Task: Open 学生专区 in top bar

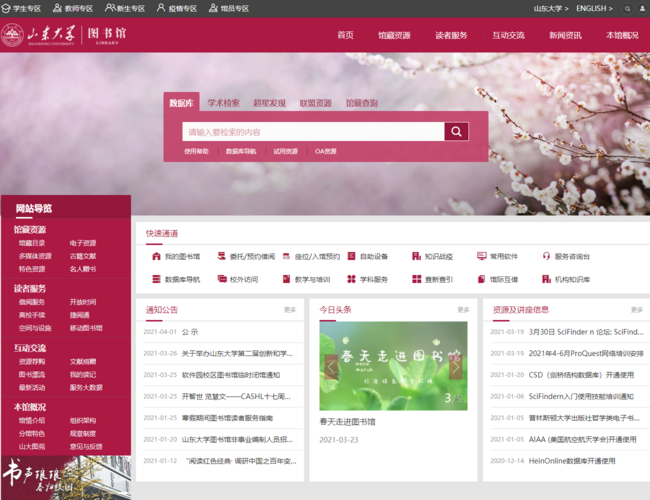Action: coord(22,8)
